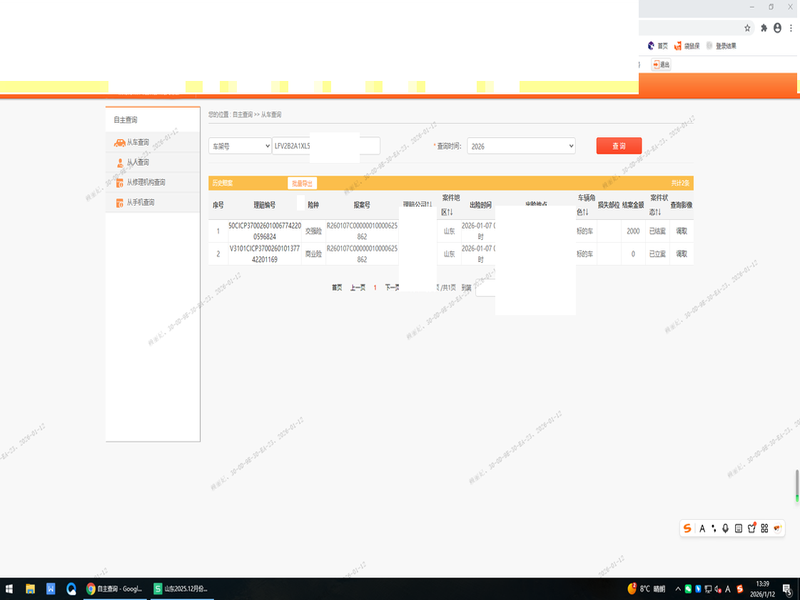Open 从手机查询 in the sidebar
Screen dimensions: 800x600
(140, 202)
